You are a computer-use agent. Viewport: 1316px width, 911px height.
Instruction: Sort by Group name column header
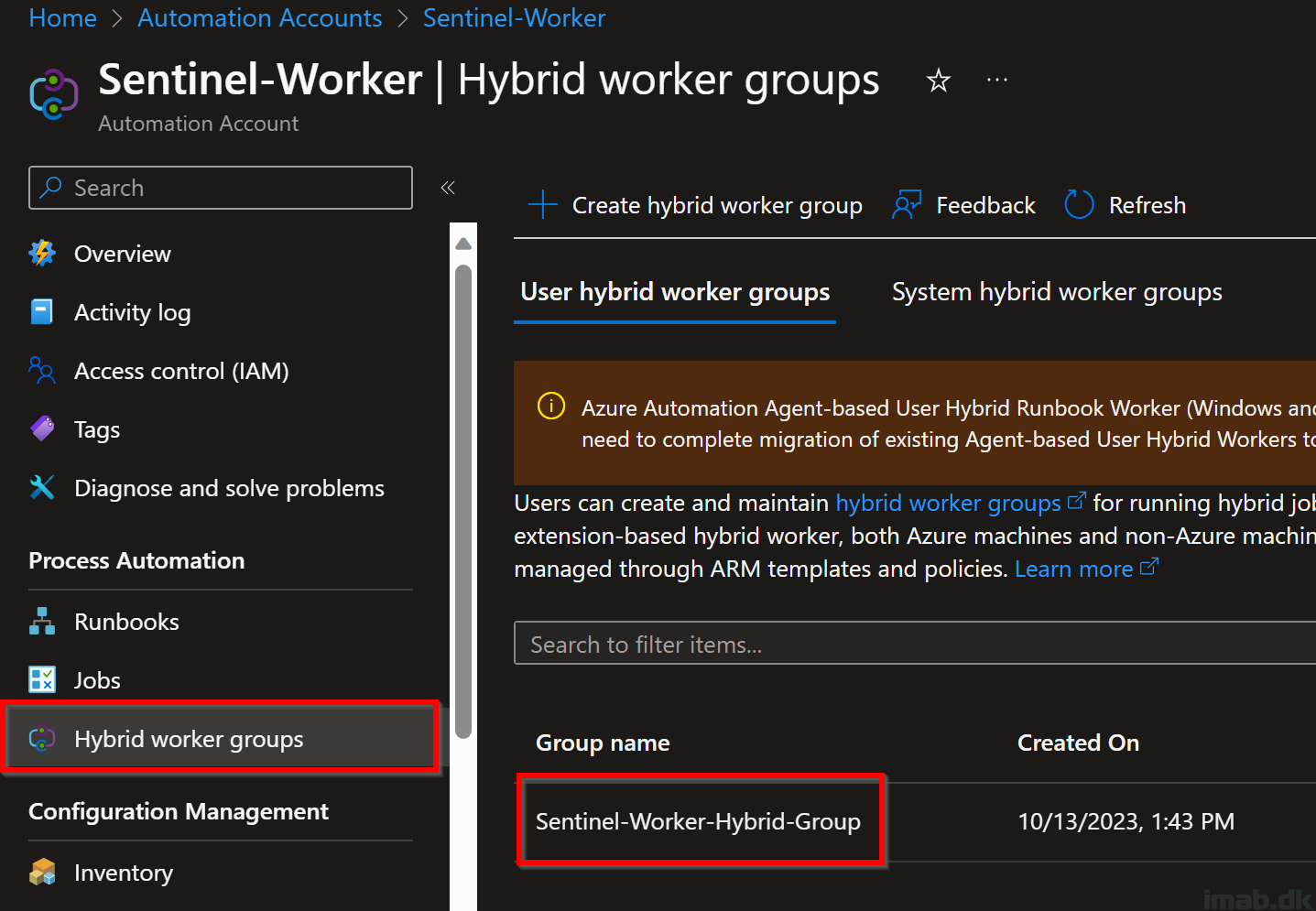[603, 743]
